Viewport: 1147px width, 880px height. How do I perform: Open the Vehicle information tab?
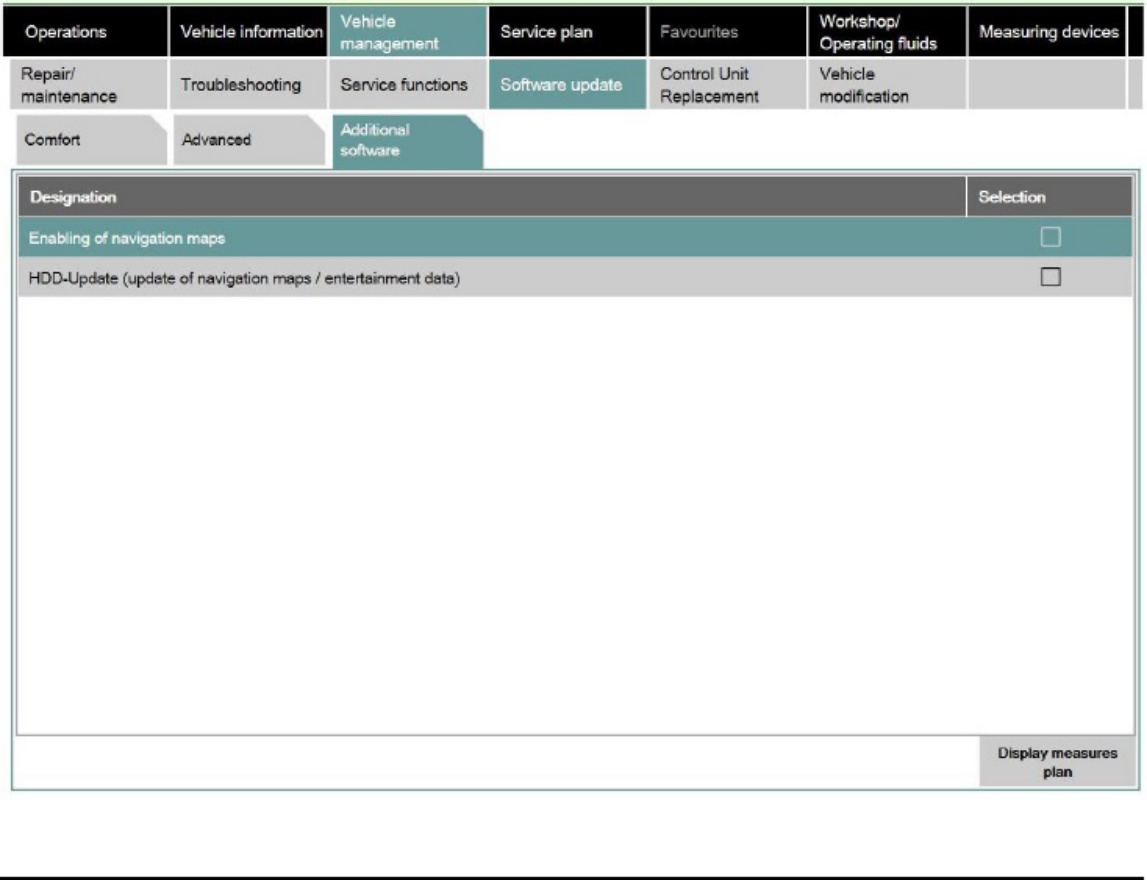coord(249,31)
